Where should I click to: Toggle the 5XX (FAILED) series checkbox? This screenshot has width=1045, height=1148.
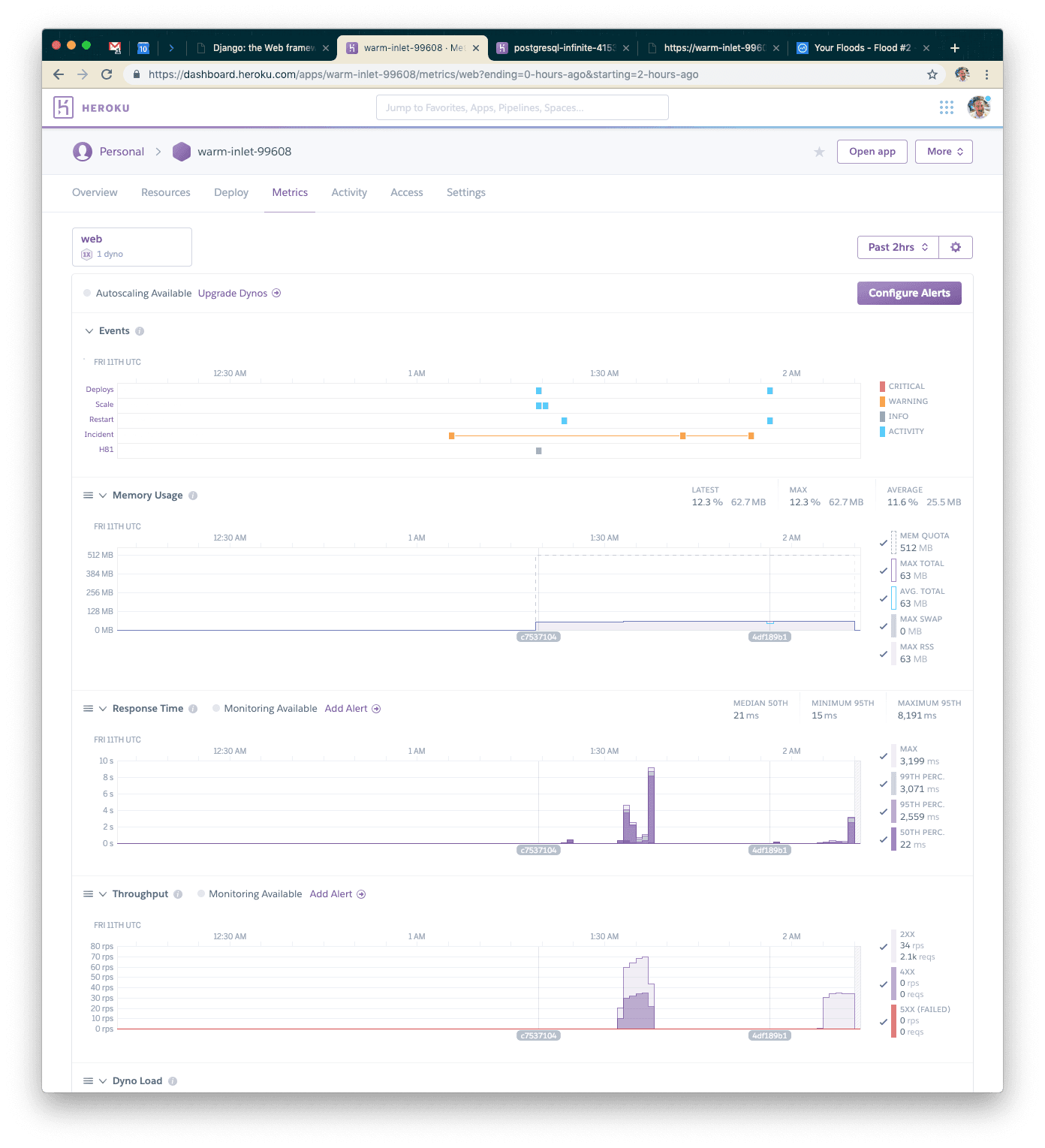[884, 1022]
